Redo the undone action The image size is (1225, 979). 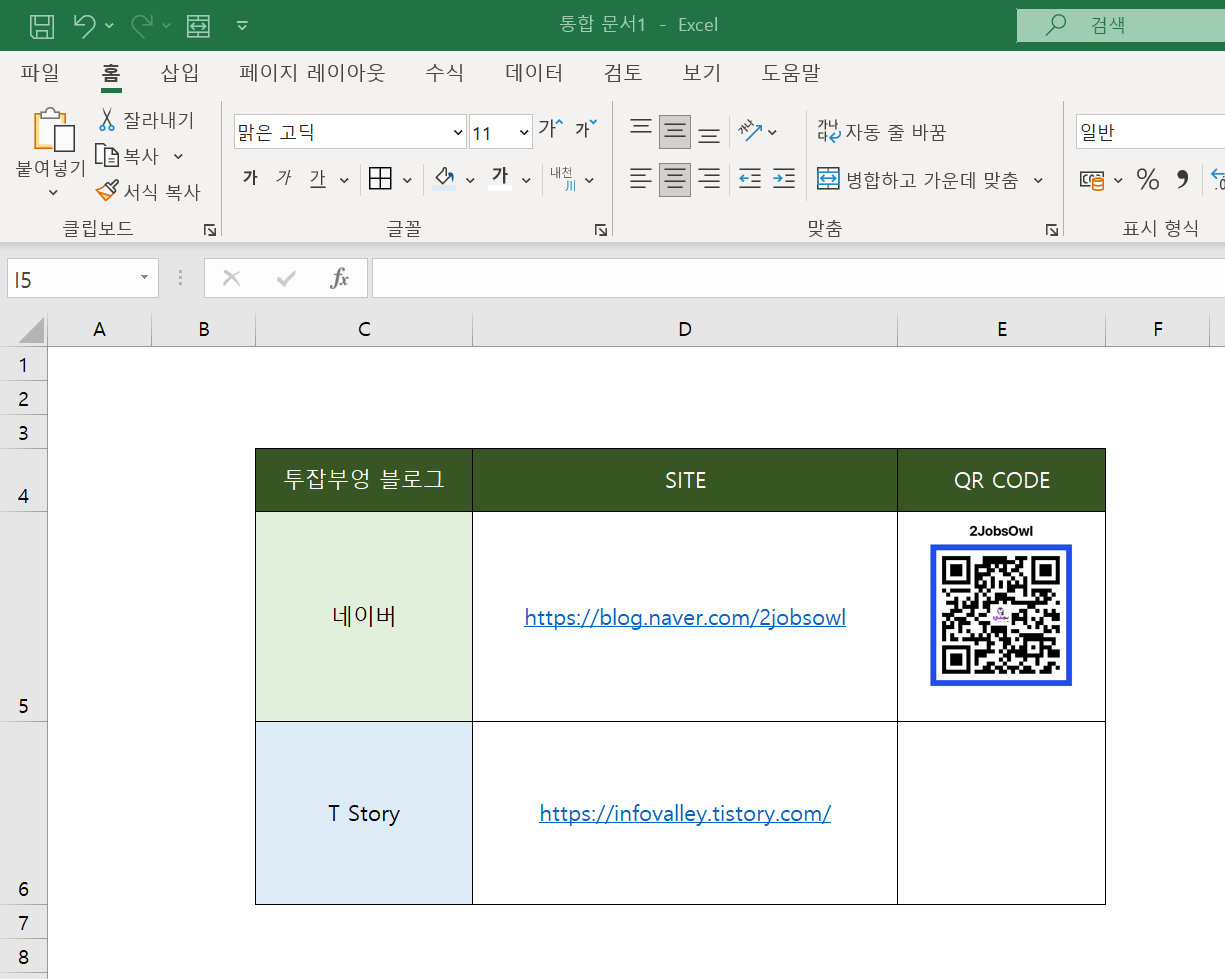point(142,25)
